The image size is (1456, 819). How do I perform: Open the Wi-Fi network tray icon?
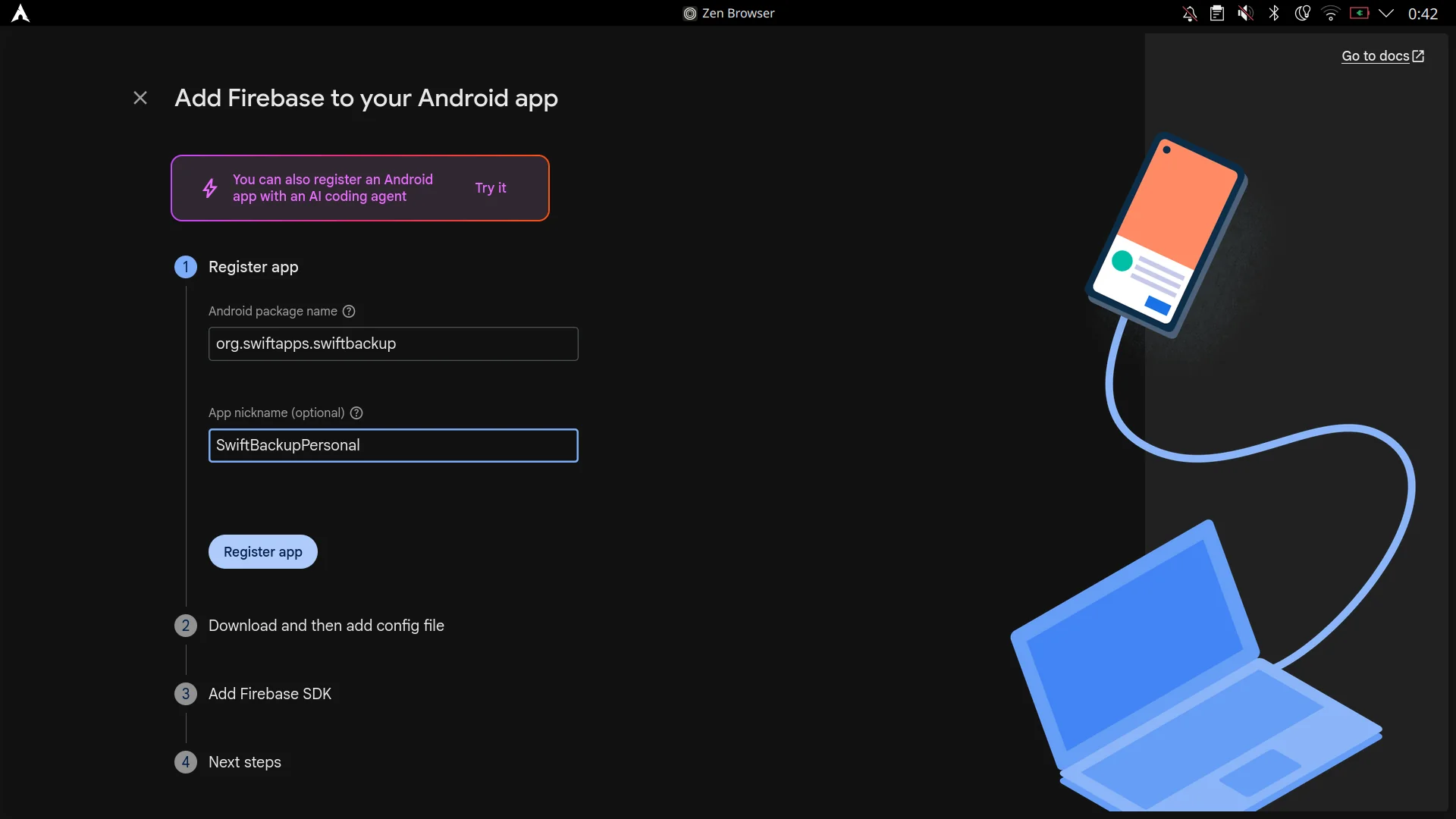[x=1330, y=13]
